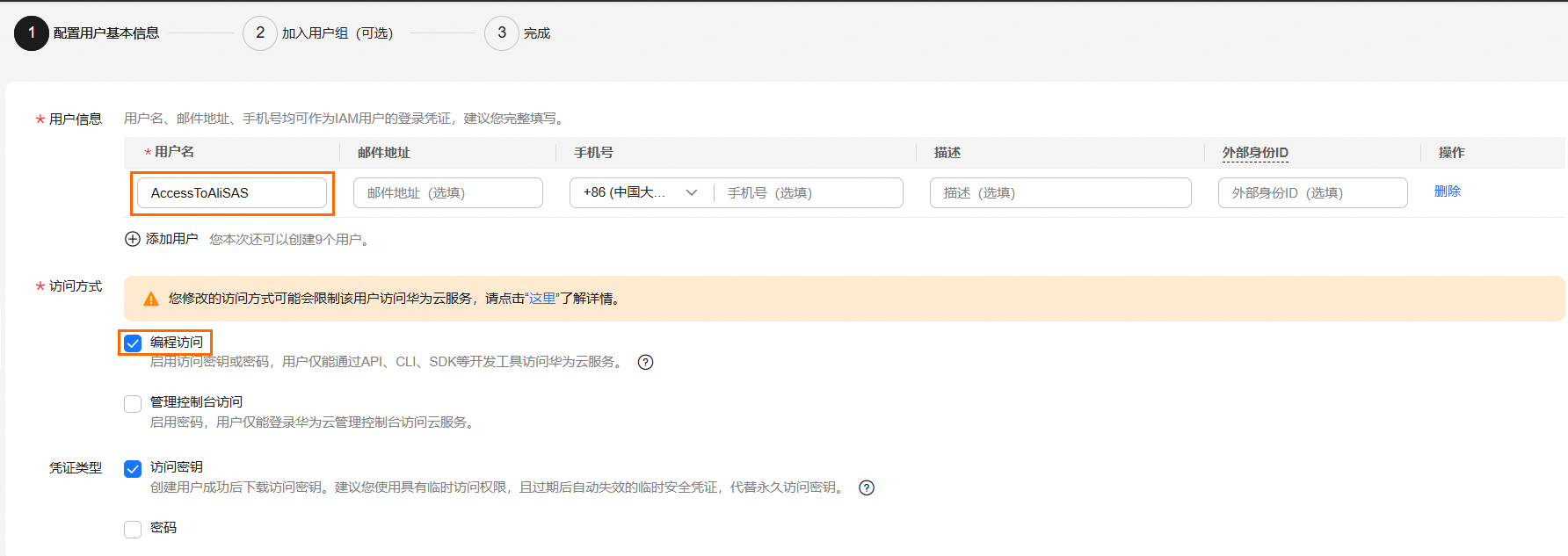
Task: Select the 配置用户基本信息 step label
Action: click(x=106, y=33)
